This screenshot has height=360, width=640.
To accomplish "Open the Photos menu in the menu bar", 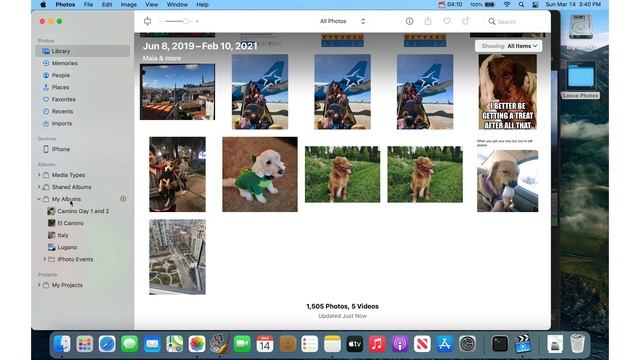I will click(x=65, y=4).
